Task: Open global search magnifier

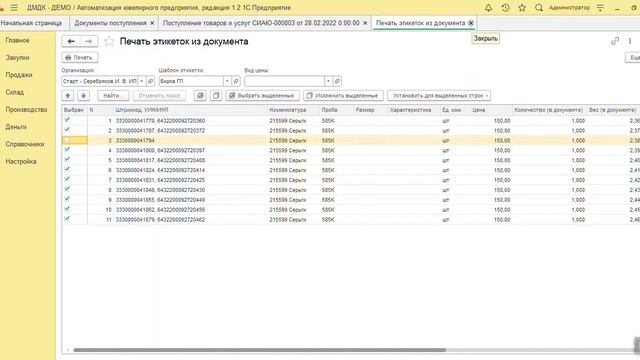Action: click(x=539, y=8)
